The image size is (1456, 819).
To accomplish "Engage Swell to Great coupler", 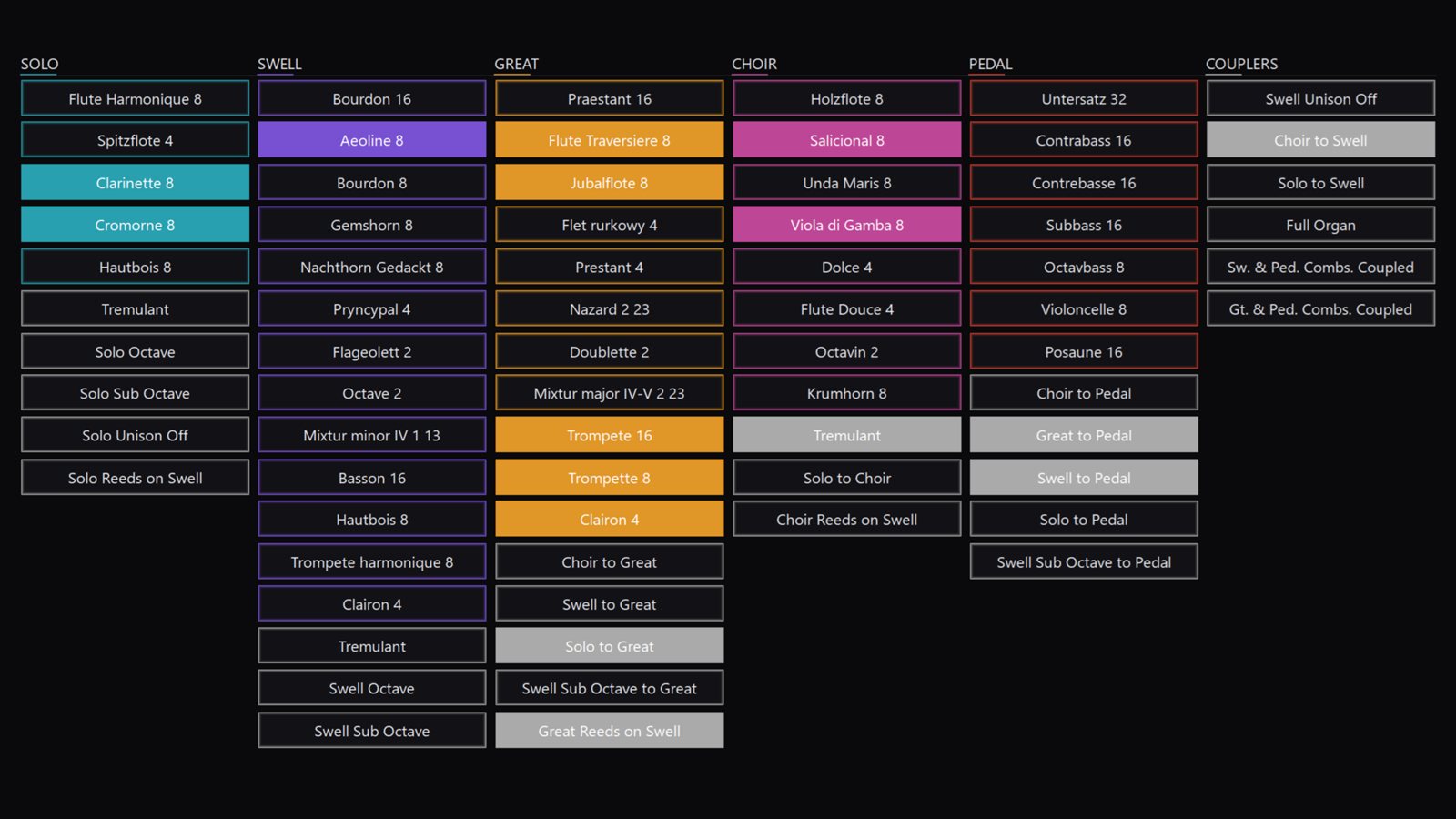I will pos(610,604).
